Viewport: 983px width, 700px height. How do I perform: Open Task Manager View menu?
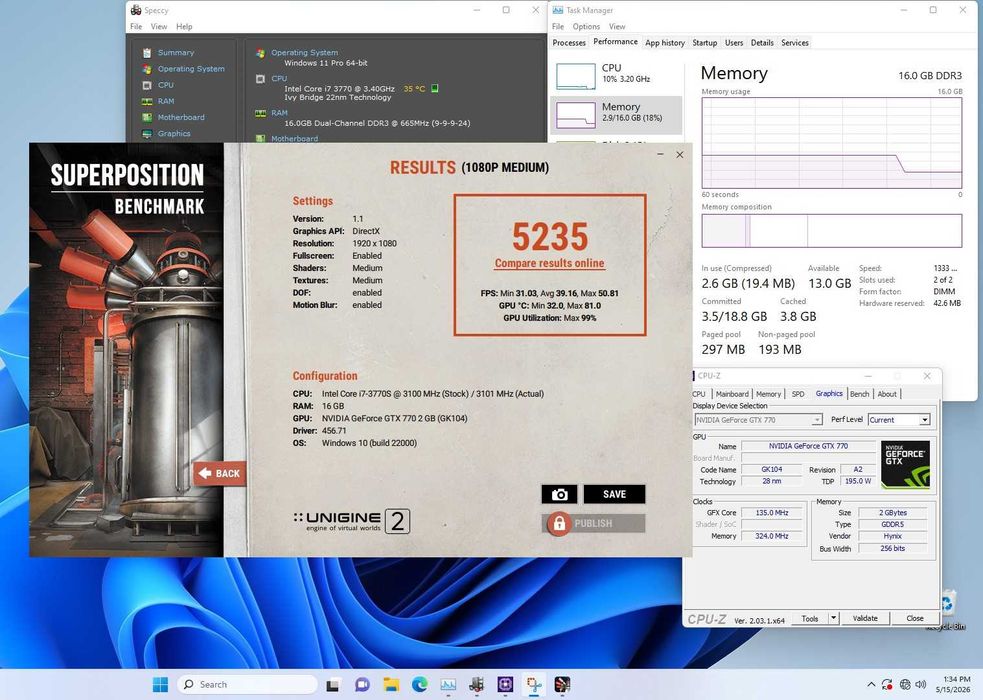(x=617, y=26)
